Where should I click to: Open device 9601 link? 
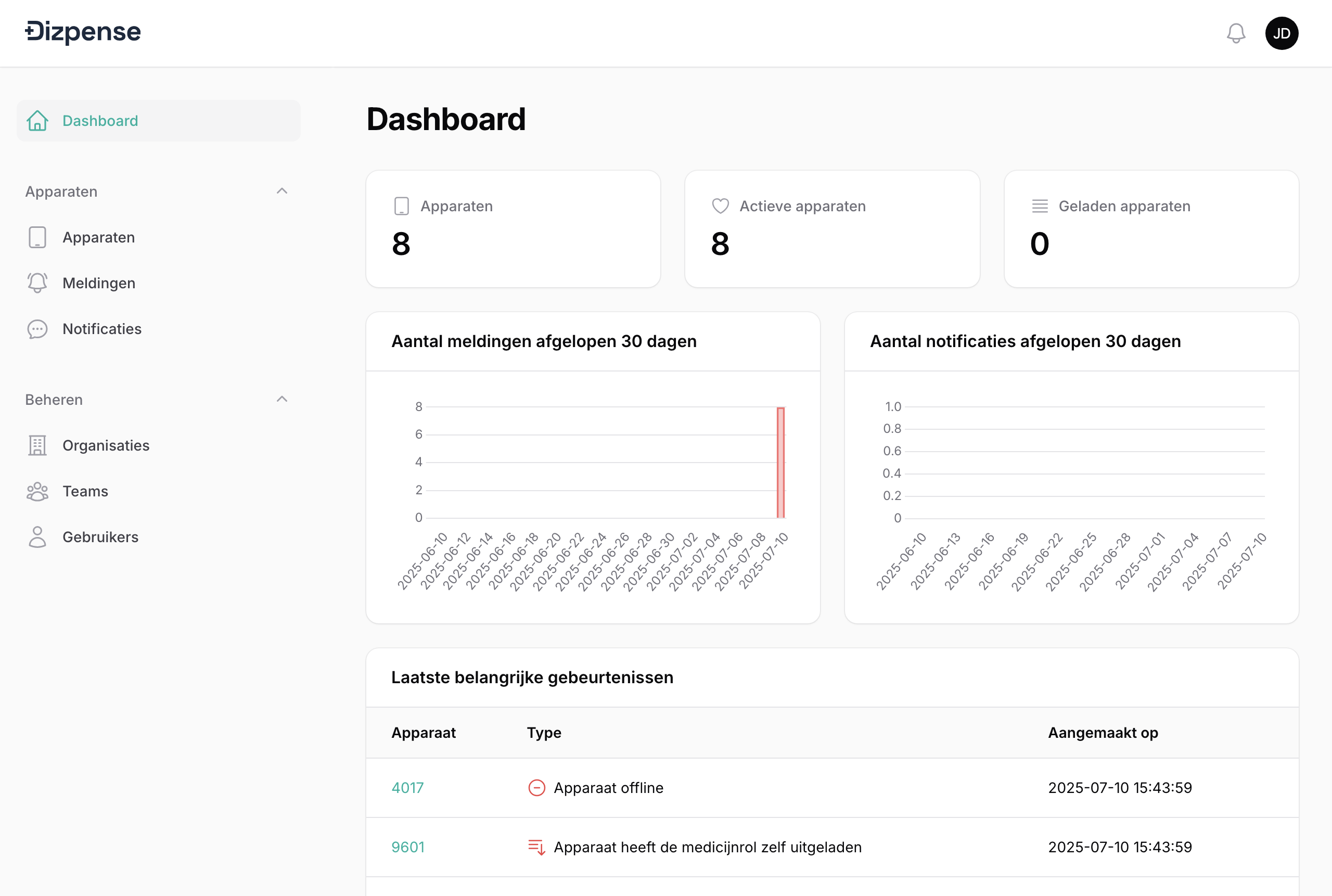408,847
